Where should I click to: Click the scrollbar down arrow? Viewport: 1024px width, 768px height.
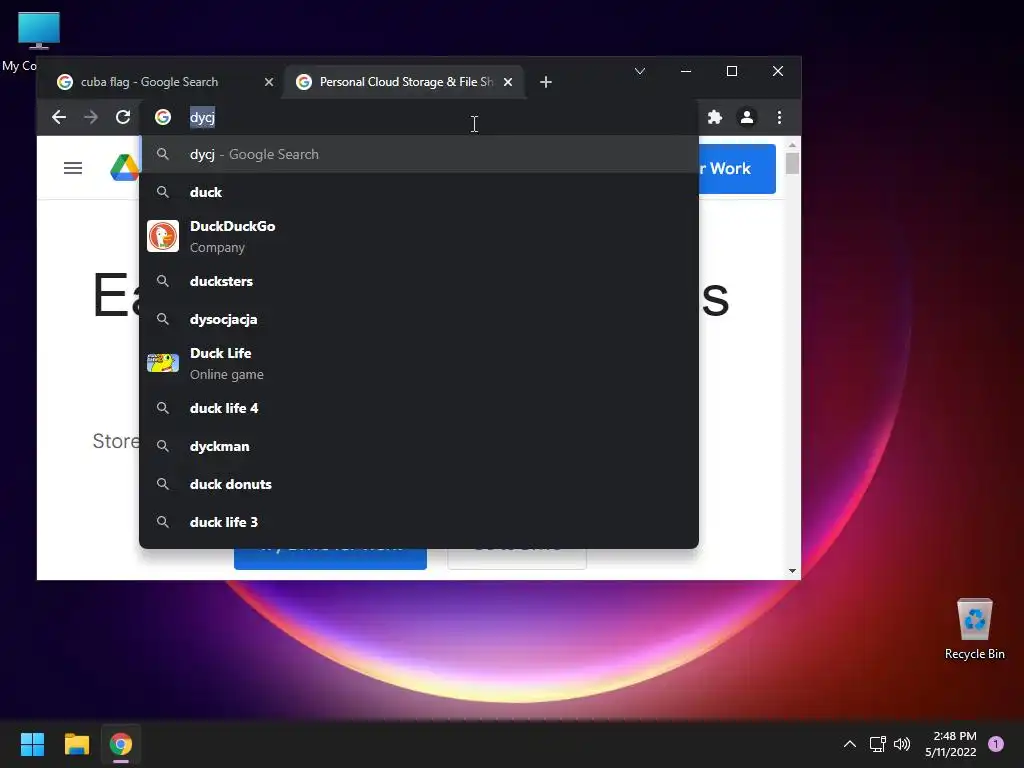click(x=792, y=571)
